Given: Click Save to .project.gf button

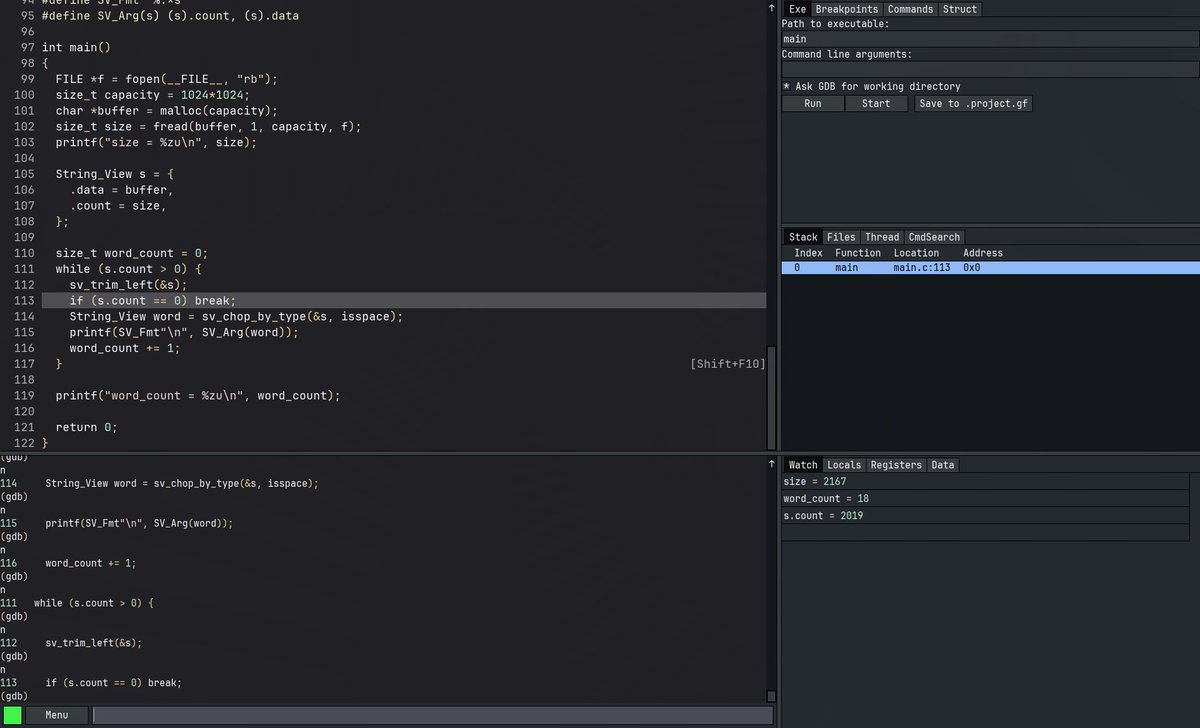Looking at the screenshot, I should click(x=973, y=104).
